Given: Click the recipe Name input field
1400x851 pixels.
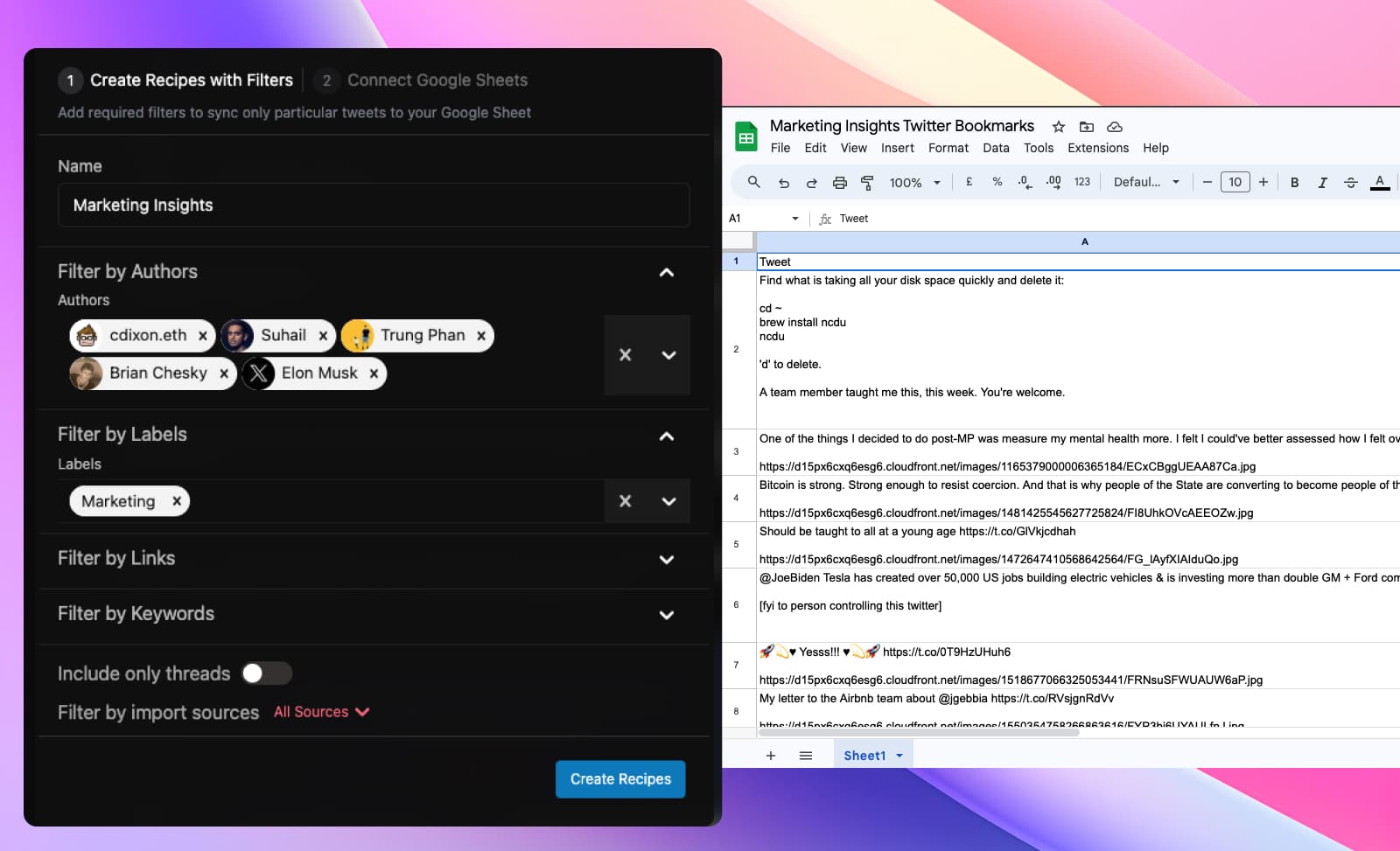Looking at the screenshot, I should [374, 206].
